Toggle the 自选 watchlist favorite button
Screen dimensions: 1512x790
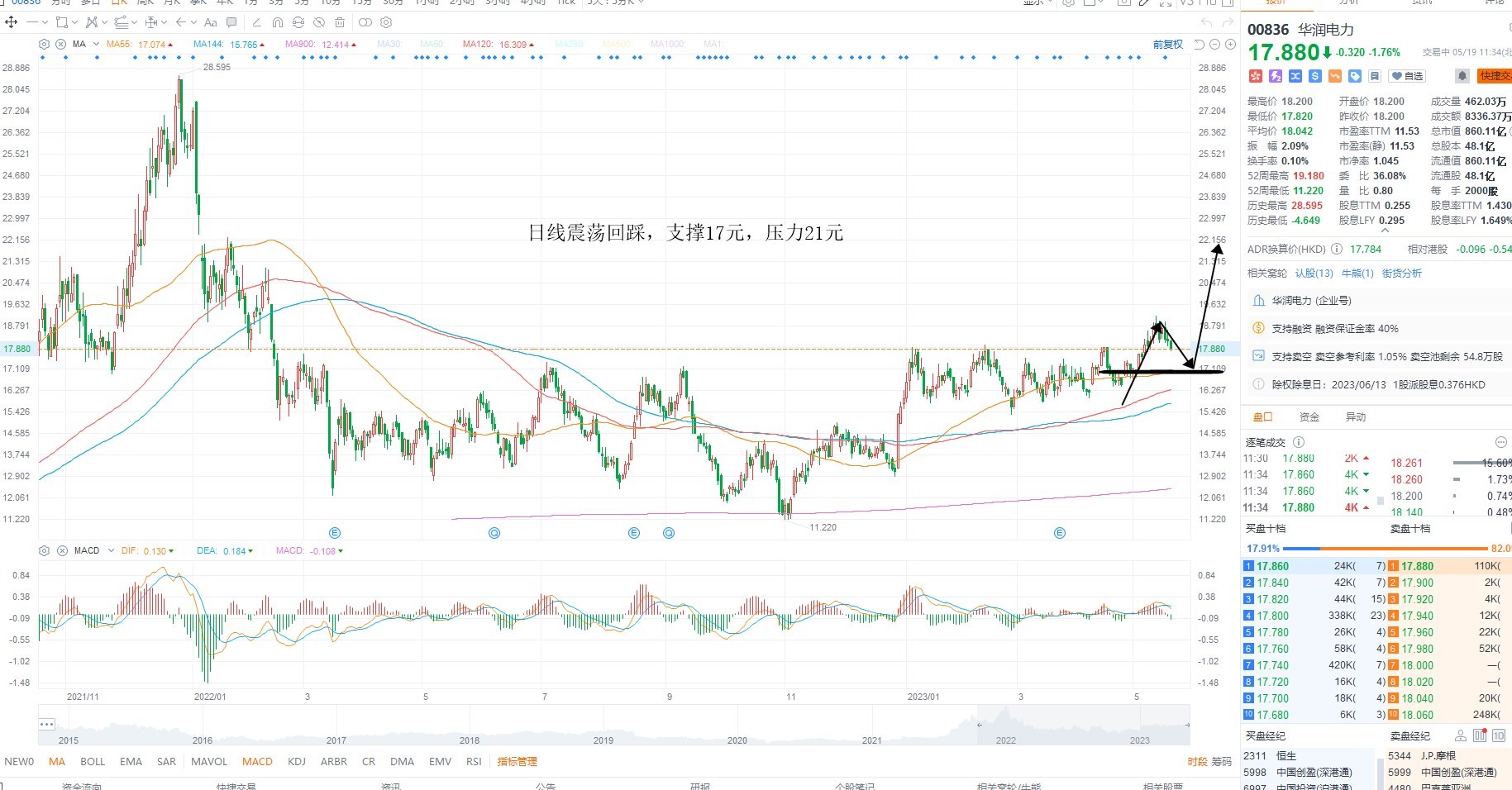[1408, 76]
